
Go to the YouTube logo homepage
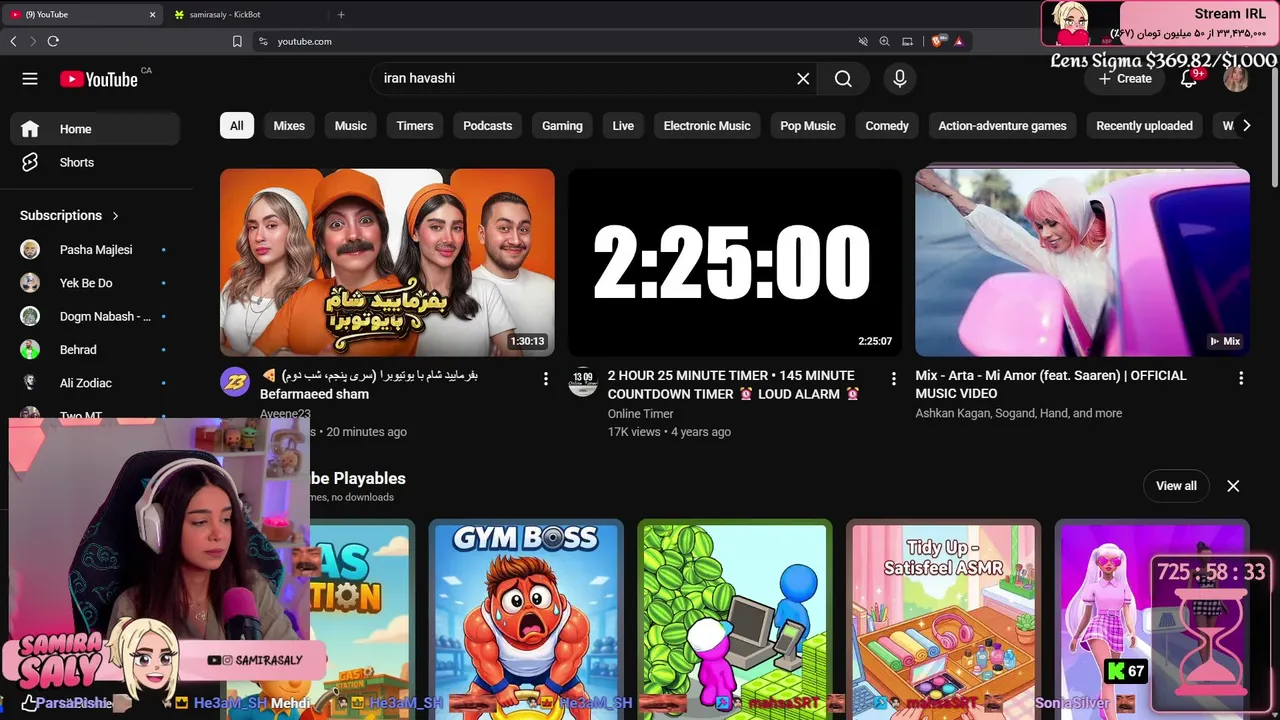[98, 79]
